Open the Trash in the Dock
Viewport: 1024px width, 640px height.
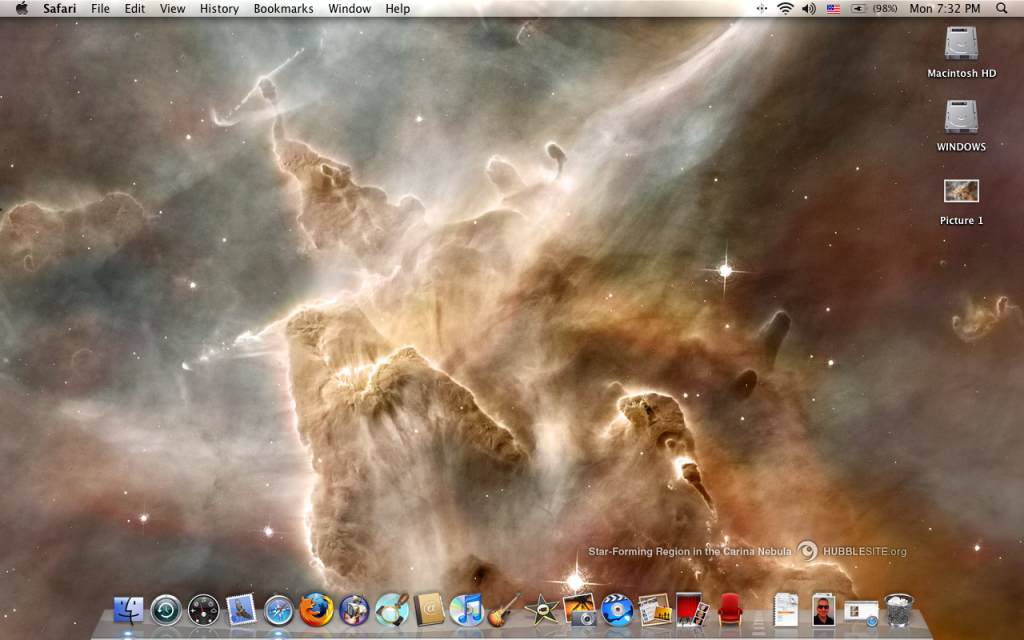point(899,610)
